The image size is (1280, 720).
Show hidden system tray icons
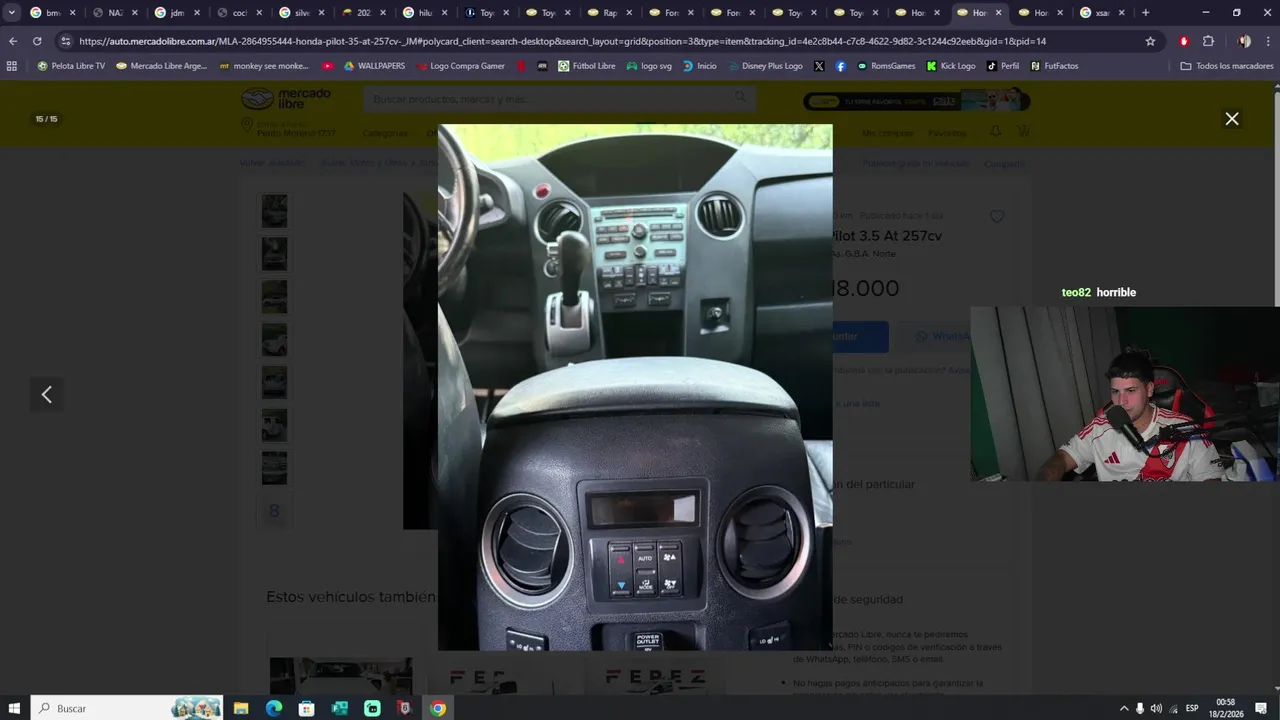pos(1124,708)
